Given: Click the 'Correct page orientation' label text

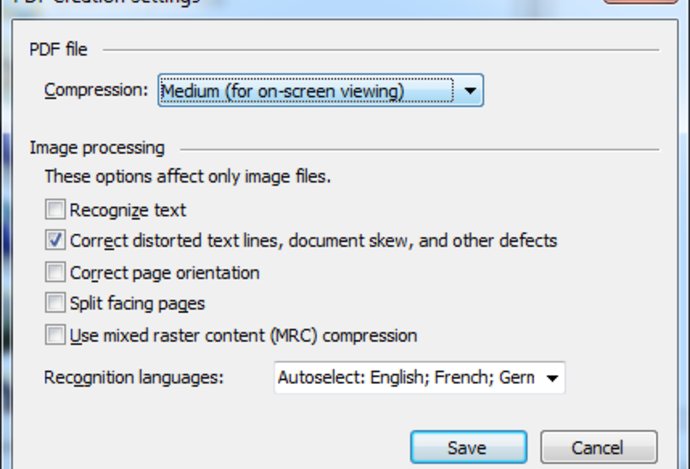Looking at the screenshot, I should pyautogui.click(x=165, y=272).
